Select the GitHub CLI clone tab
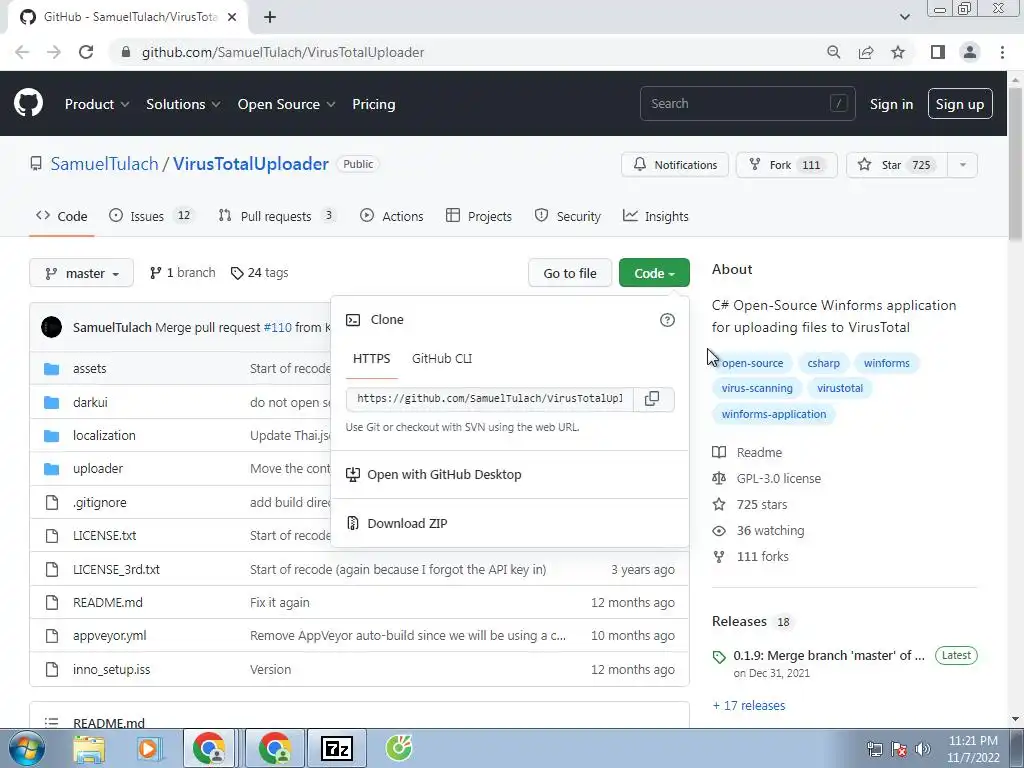Image resolution: width=1024 pixels, height=768 pixels. tap(442, 359)
